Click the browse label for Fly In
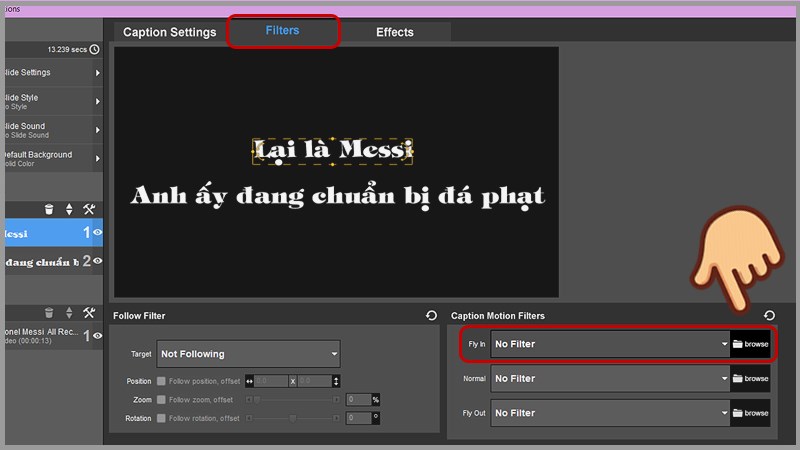Image resolution: width=800 pixels, height=450 pixels. [756, 344]
